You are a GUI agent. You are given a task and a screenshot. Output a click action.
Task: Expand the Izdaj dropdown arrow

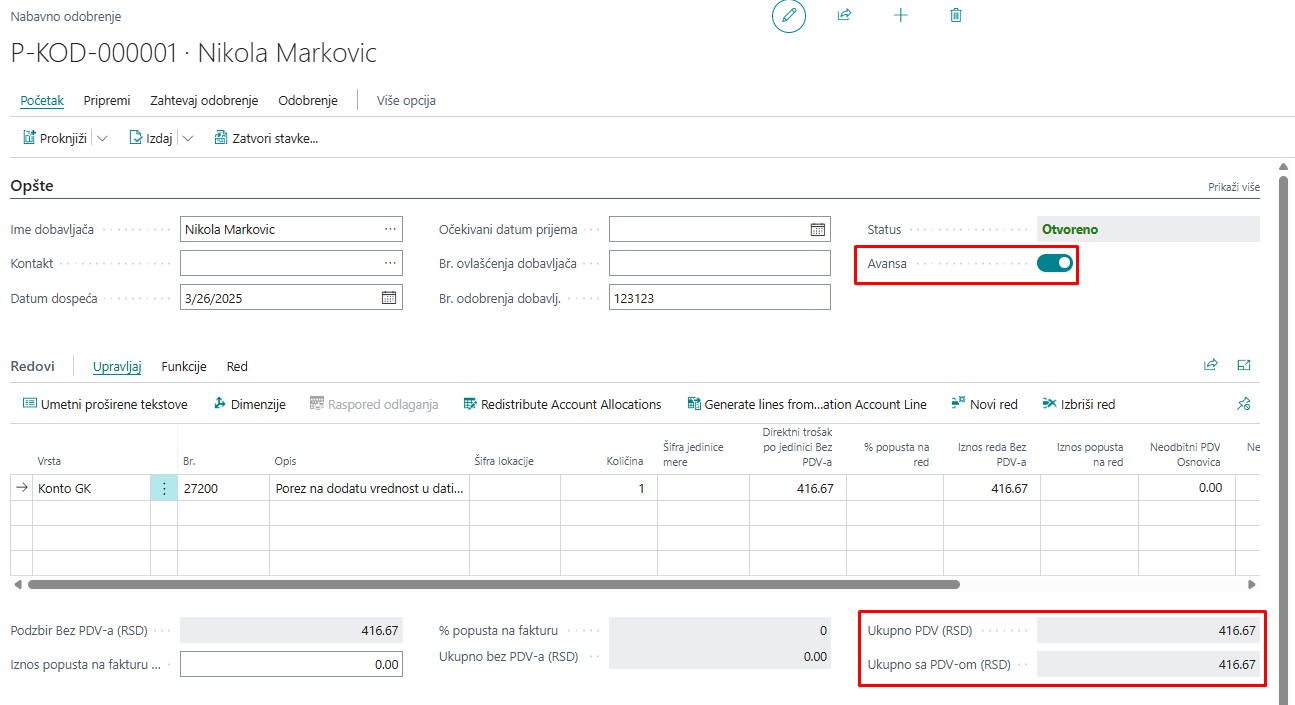(x=188, y=139)
